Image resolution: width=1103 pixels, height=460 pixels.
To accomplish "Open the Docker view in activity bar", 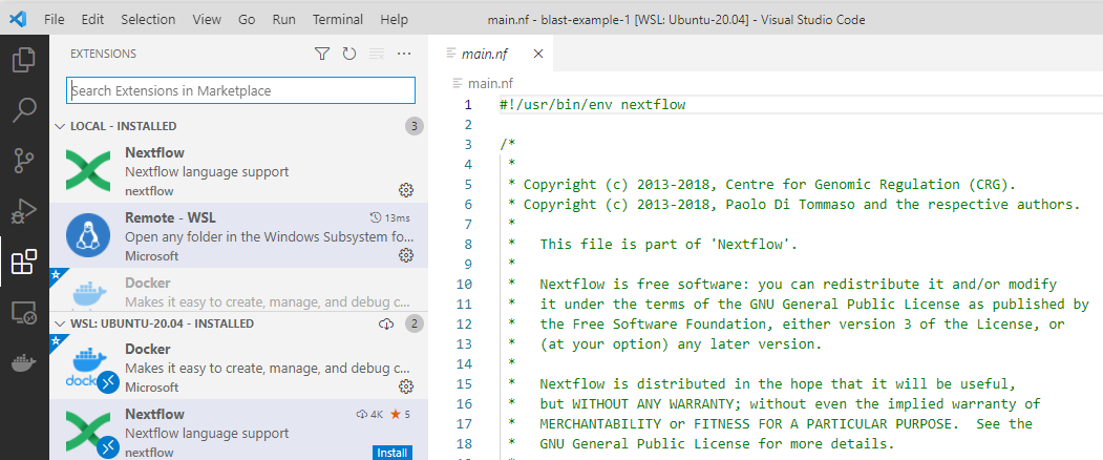I will click(23, 364).
